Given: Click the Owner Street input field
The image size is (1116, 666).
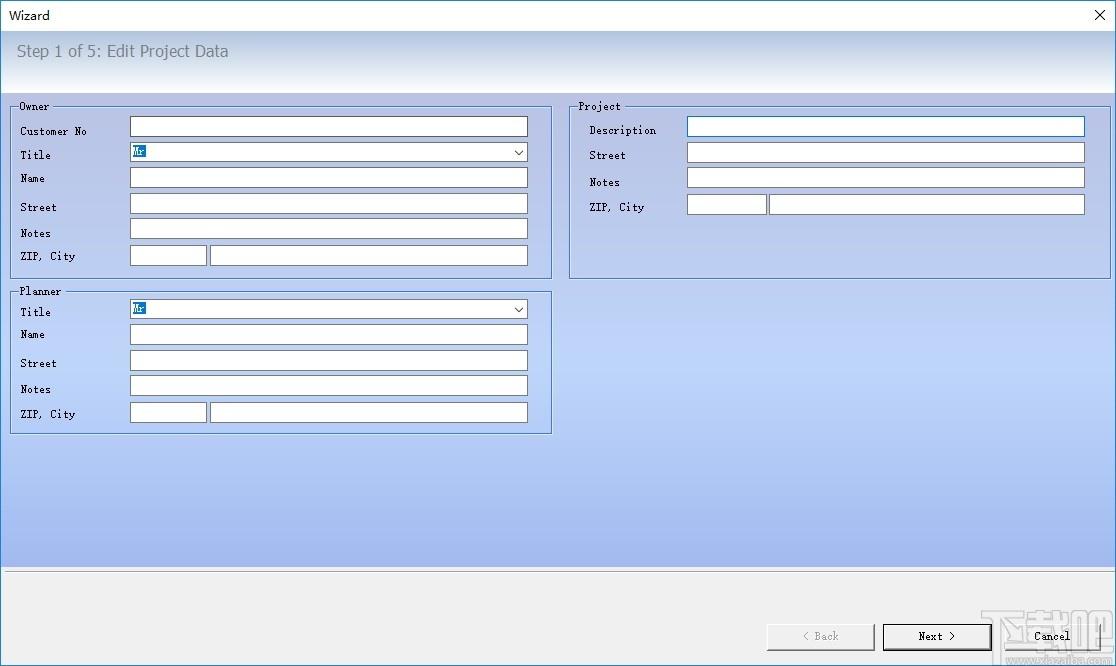Looking at the screenshot, I should tap(329, 204).
